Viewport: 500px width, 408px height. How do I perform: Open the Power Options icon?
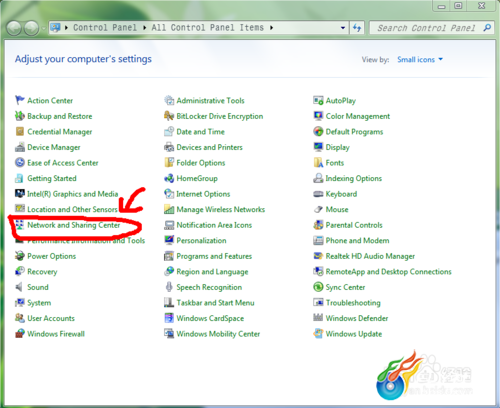[20, 256]
